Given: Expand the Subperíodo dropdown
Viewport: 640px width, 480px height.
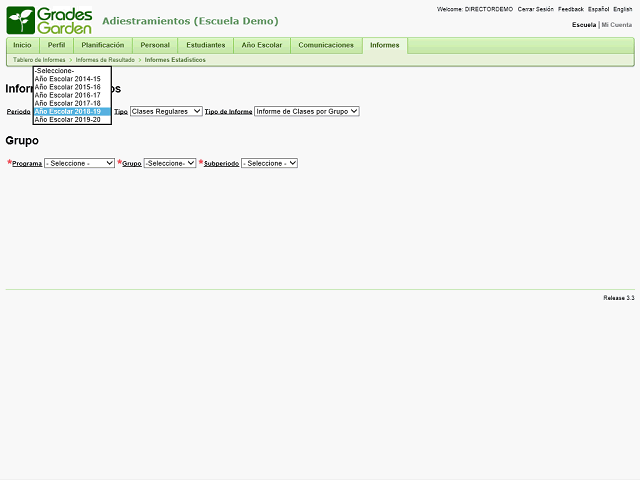Looking at the screenshot, I should pos(269,163).
